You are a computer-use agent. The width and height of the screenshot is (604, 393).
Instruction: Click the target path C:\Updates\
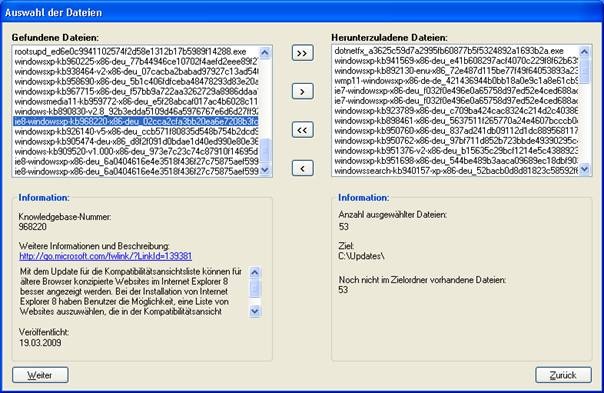361,256
